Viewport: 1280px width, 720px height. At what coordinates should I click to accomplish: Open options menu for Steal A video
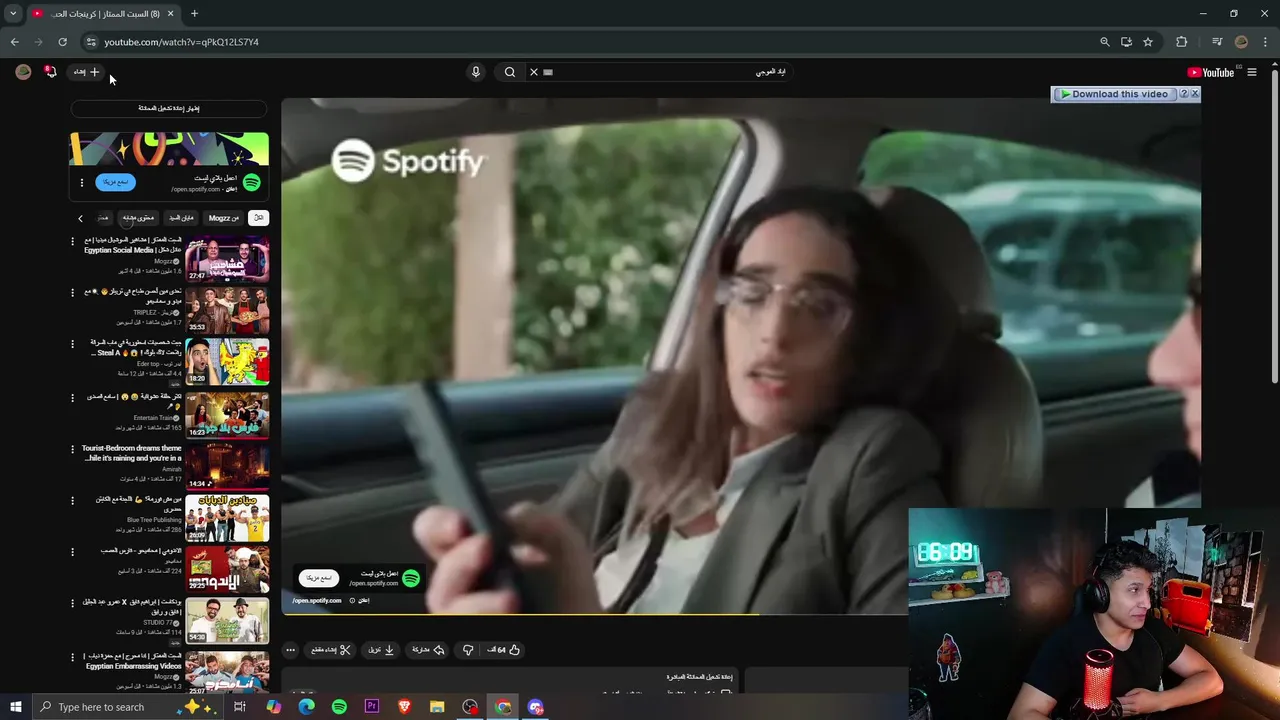[72, 344]
